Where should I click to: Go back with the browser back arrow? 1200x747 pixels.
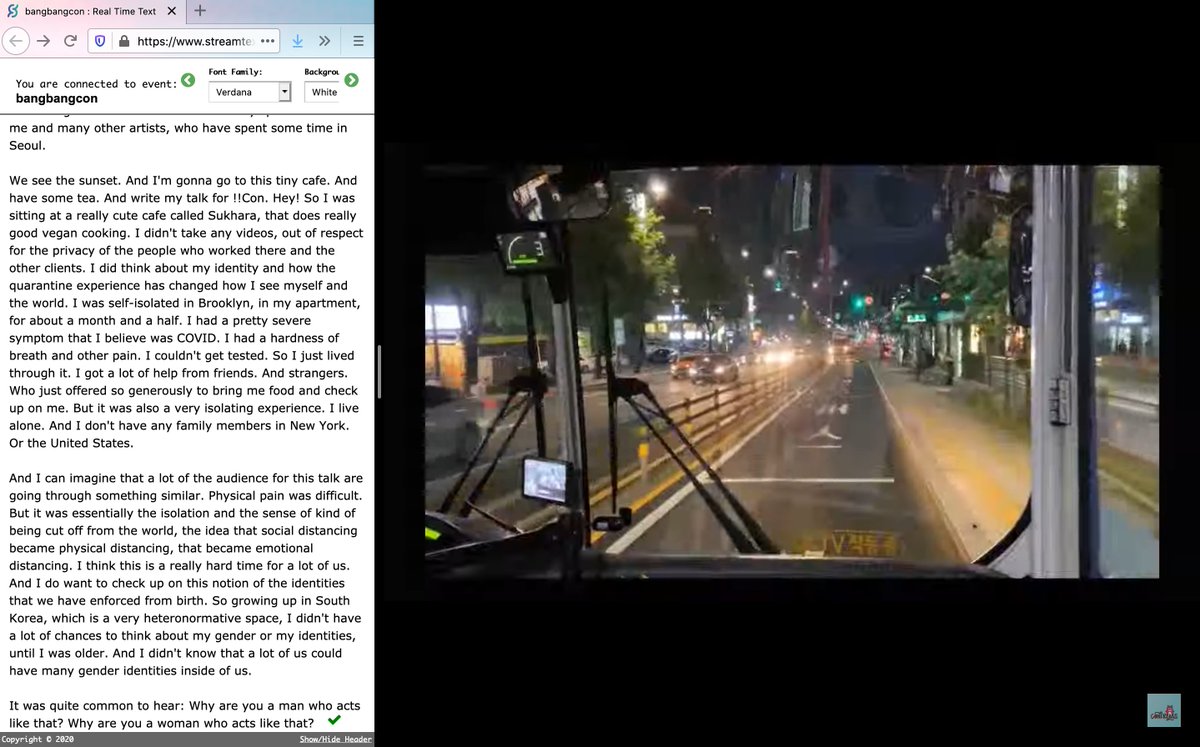15,41
